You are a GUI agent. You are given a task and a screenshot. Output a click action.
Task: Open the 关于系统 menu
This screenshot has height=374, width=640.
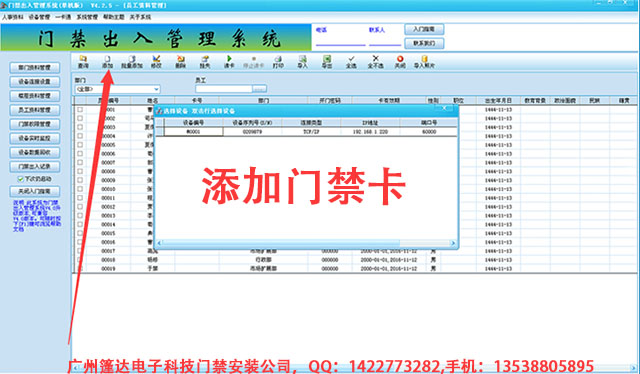point(140,17)
